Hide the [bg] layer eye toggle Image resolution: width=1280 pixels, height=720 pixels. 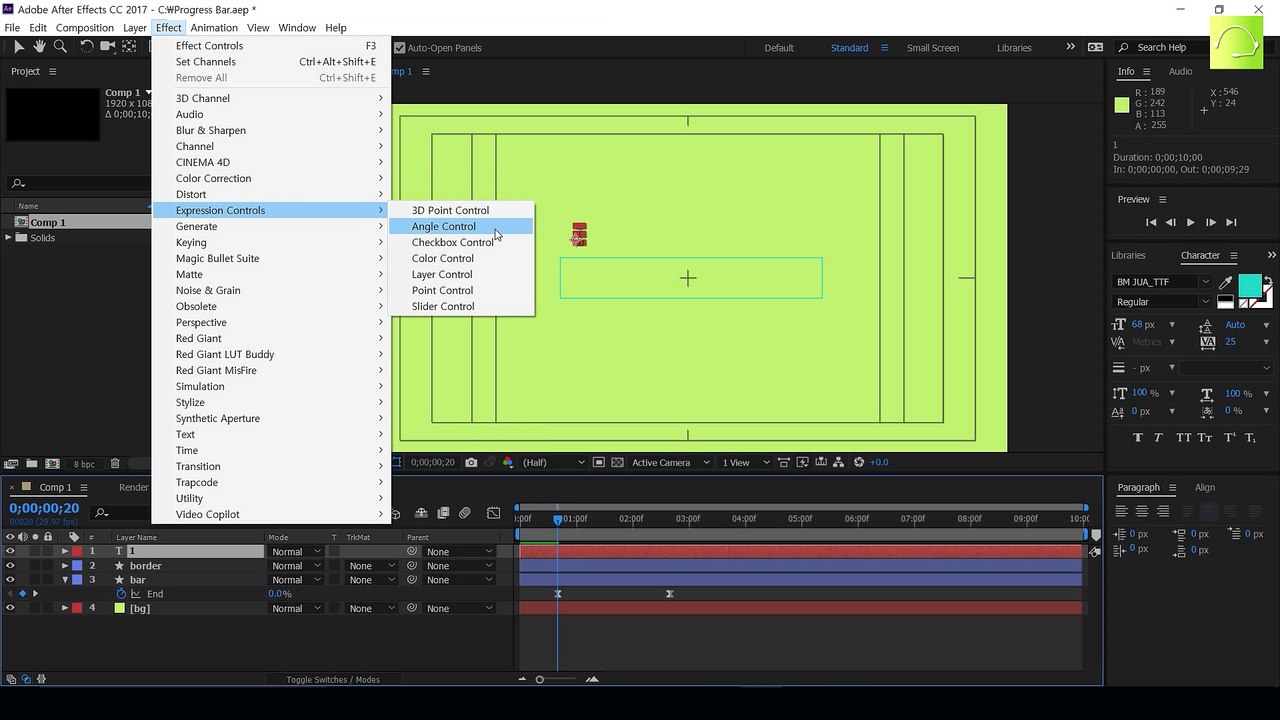pos(10,608)
